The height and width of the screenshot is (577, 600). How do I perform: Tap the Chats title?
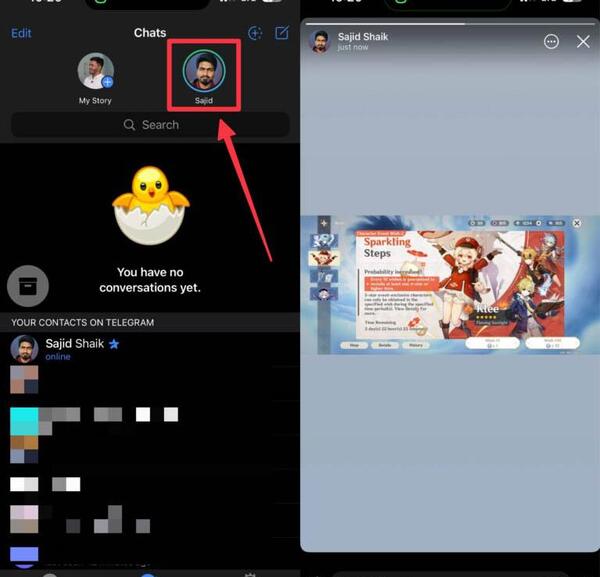tap(150, 33)
